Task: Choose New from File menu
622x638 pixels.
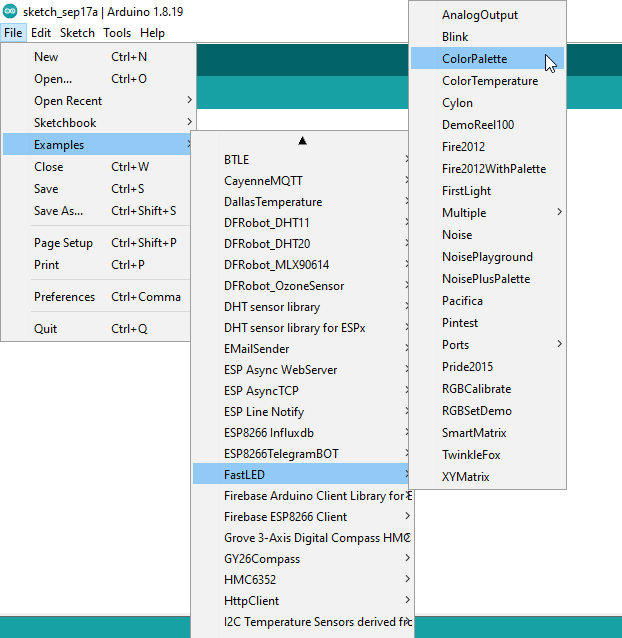Action: pyautogui.click(x=98, y=57)
